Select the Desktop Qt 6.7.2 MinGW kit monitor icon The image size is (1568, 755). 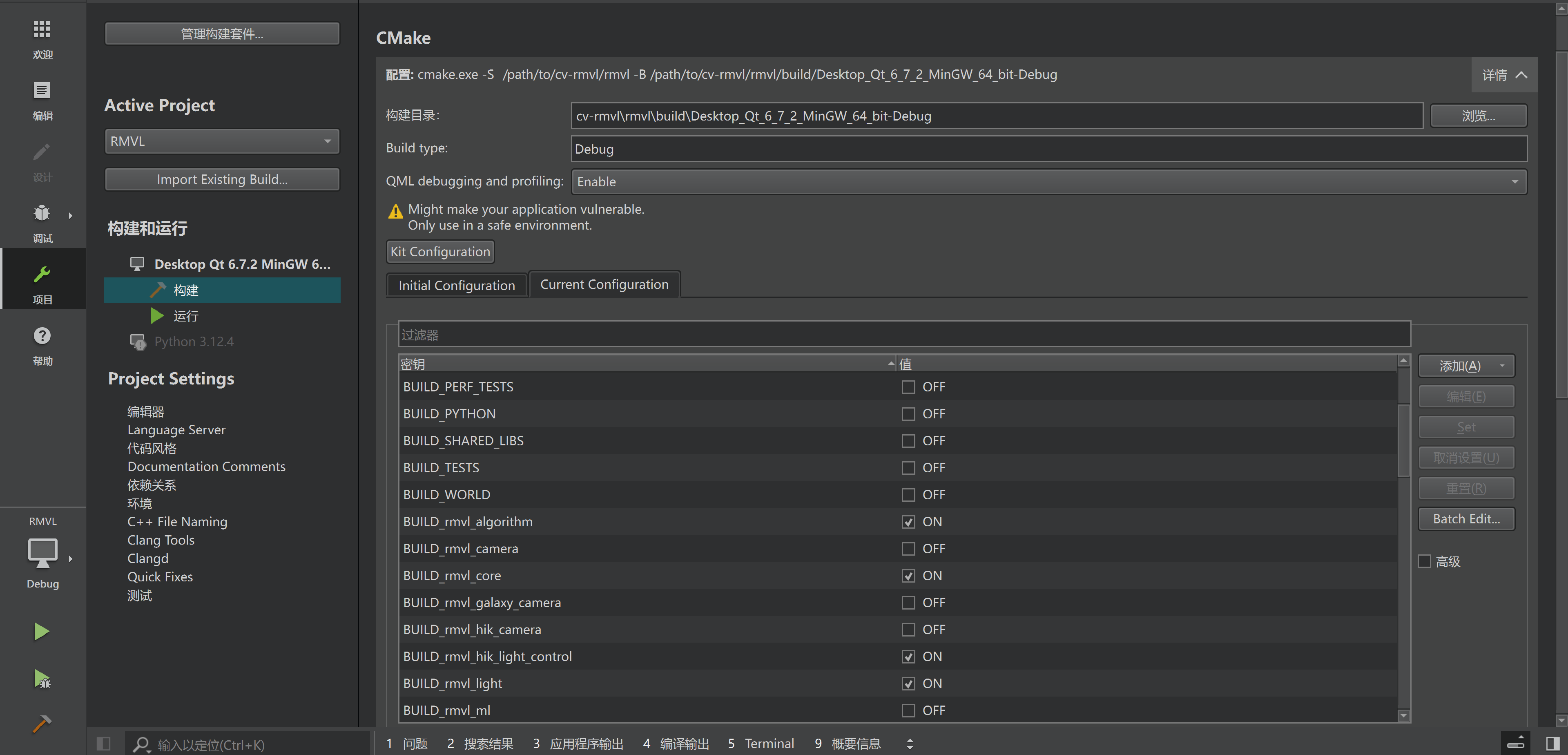[x=137, y=264]
